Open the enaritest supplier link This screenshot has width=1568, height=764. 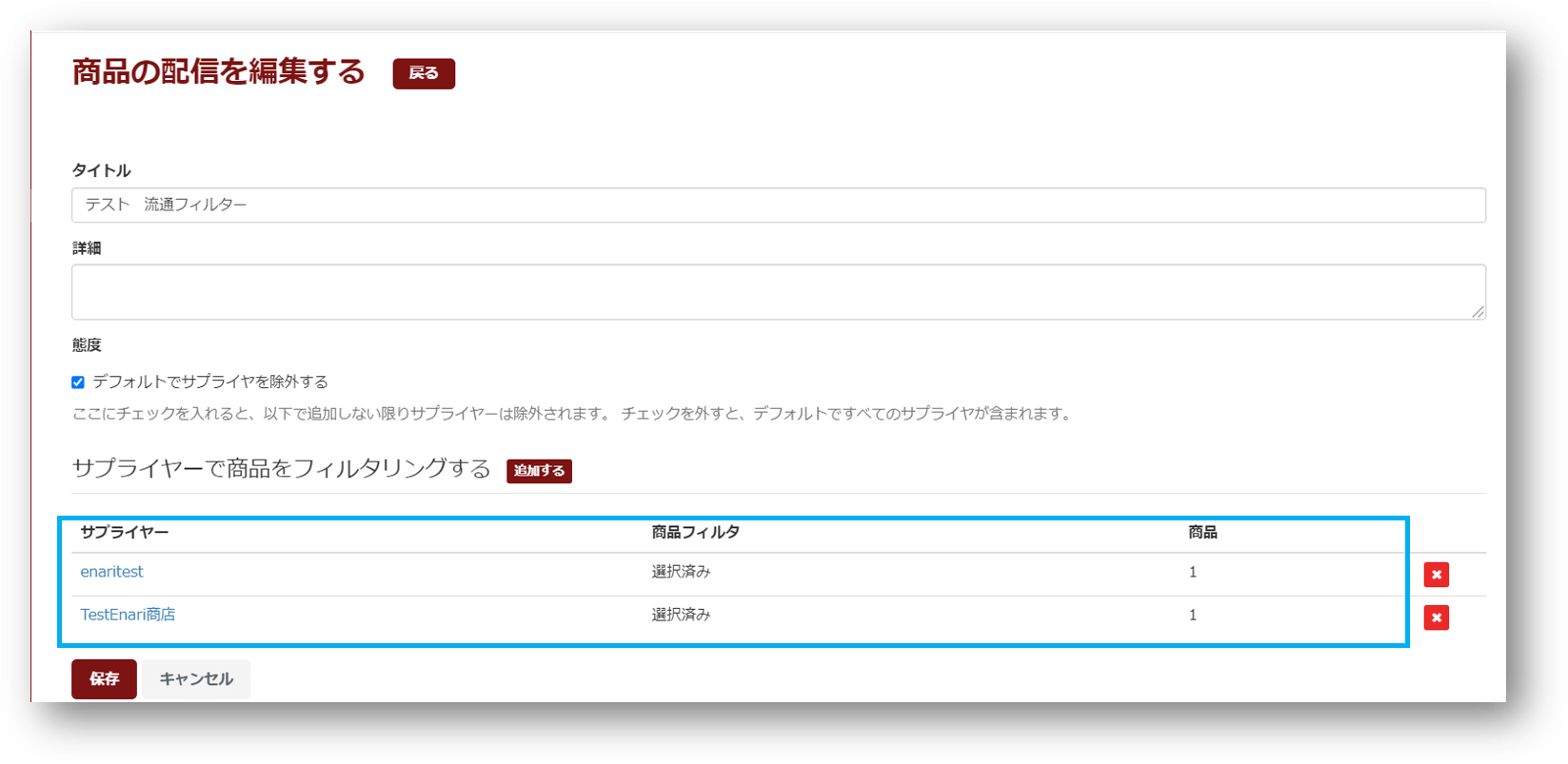pyautogui.click(x=111, y=572)
